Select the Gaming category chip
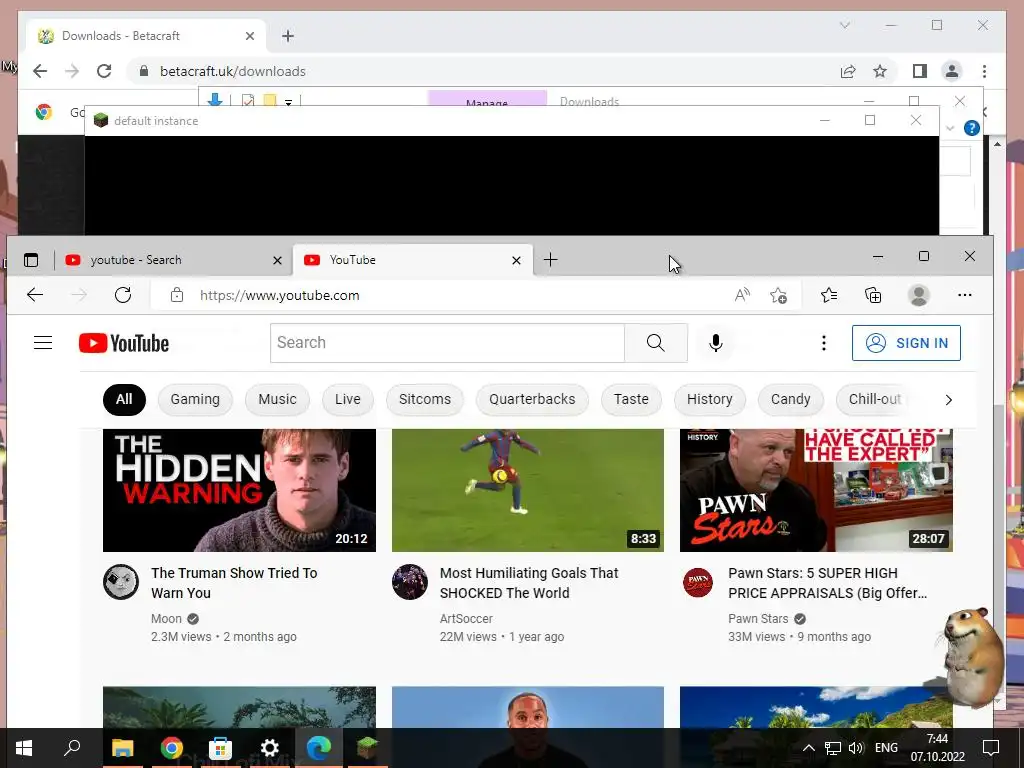 pos(195,399)
